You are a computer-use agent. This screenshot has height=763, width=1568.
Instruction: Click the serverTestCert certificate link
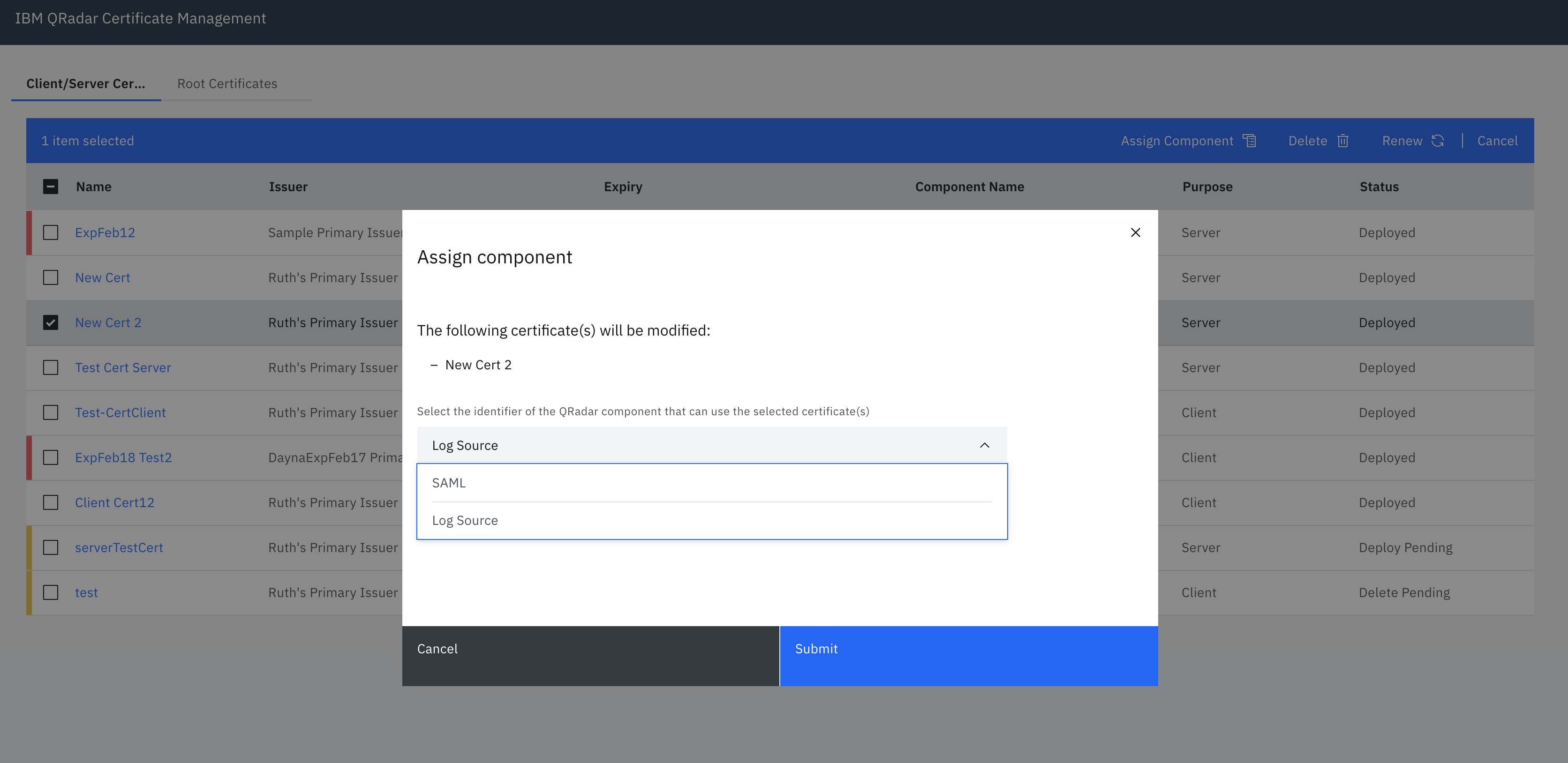[119, 547]
